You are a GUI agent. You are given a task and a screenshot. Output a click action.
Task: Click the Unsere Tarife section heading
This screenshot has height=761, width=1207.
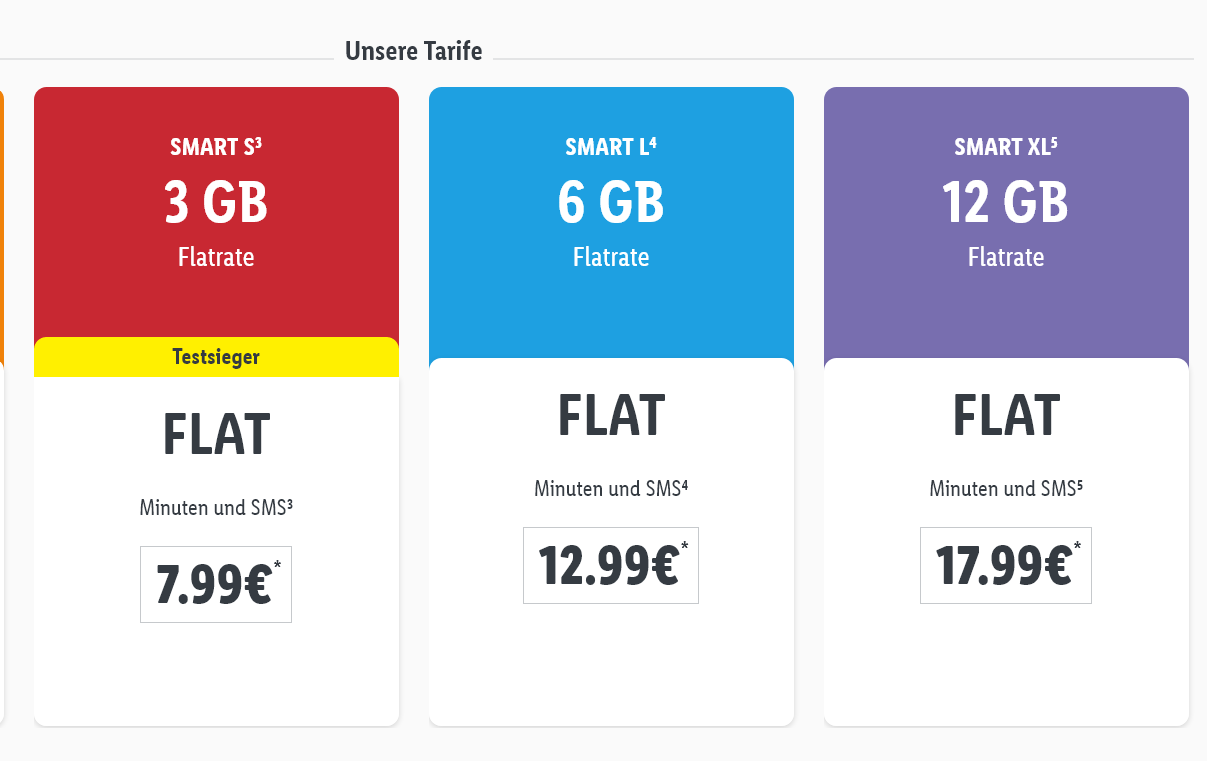(414, 51)
